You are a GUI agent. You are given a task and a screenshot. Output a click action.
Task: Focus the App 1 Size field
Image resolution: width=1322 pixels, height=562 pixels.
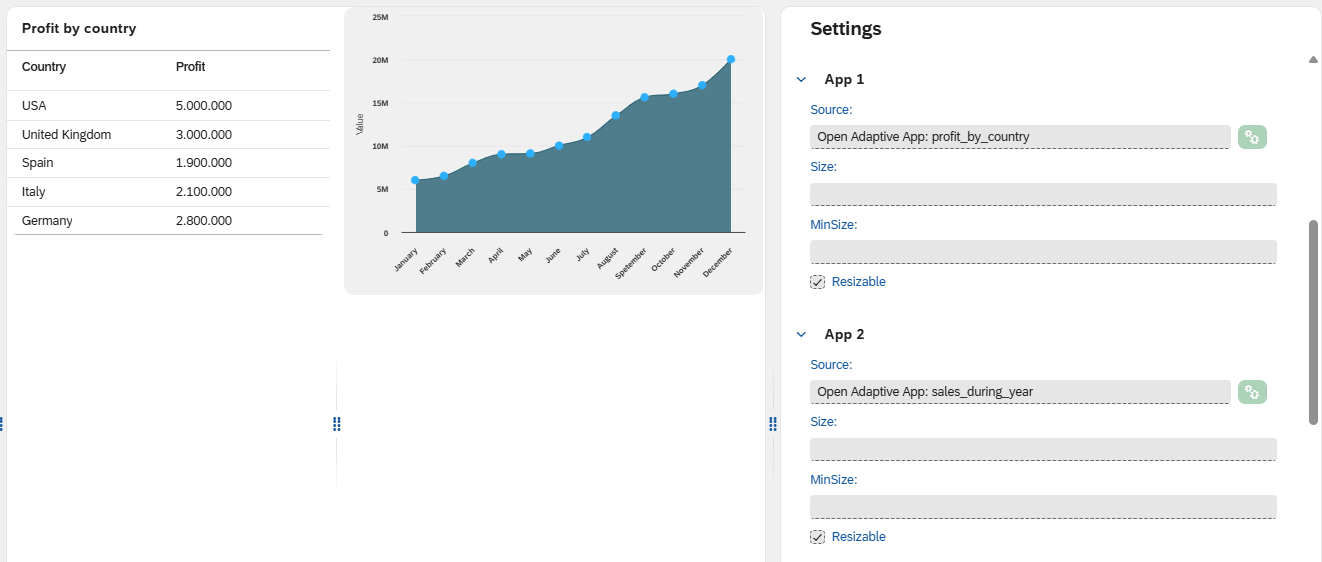(1043, 194)
